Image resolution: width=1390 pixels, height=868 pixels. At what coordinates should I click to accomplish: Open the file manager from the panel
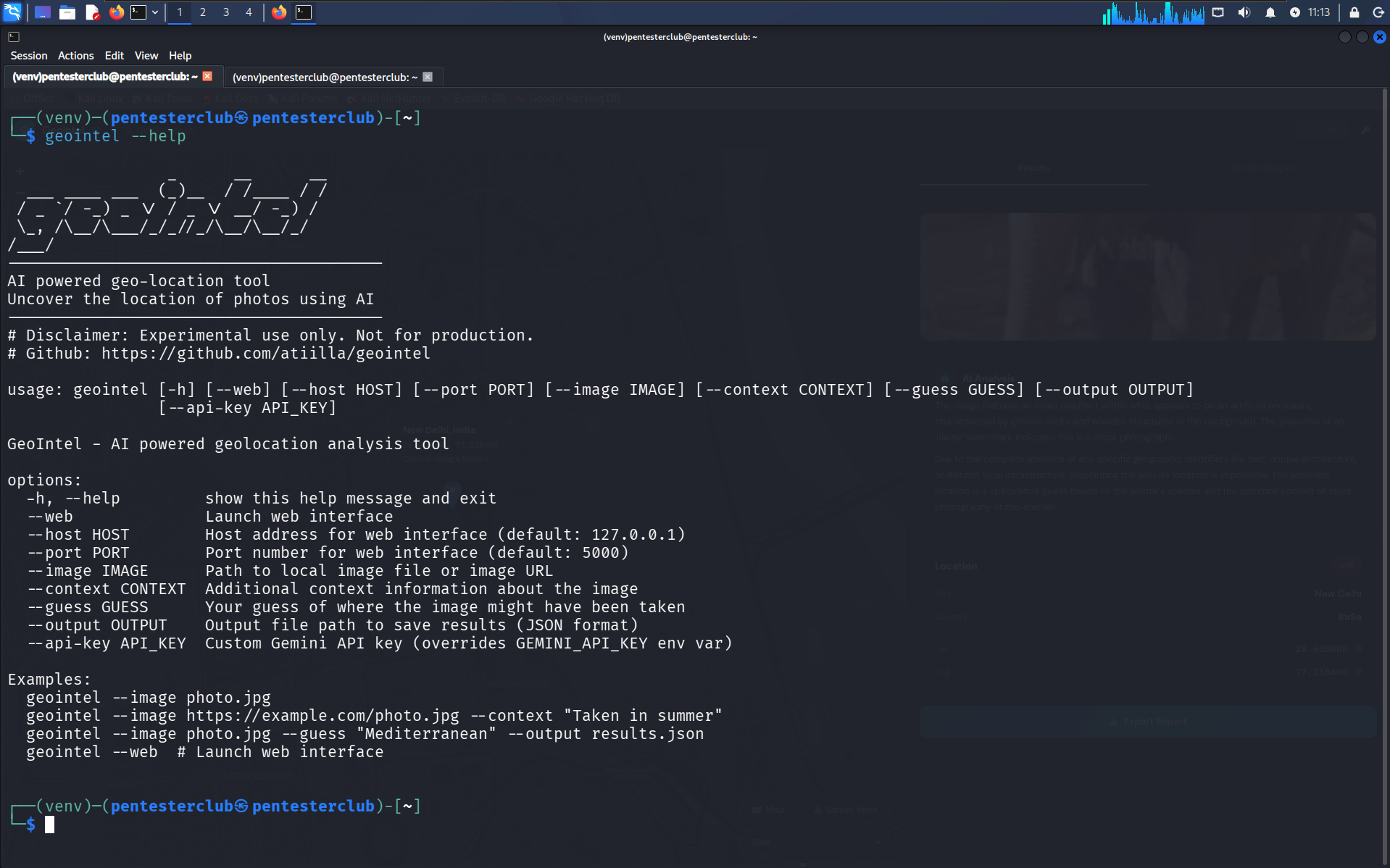[67, 12]
